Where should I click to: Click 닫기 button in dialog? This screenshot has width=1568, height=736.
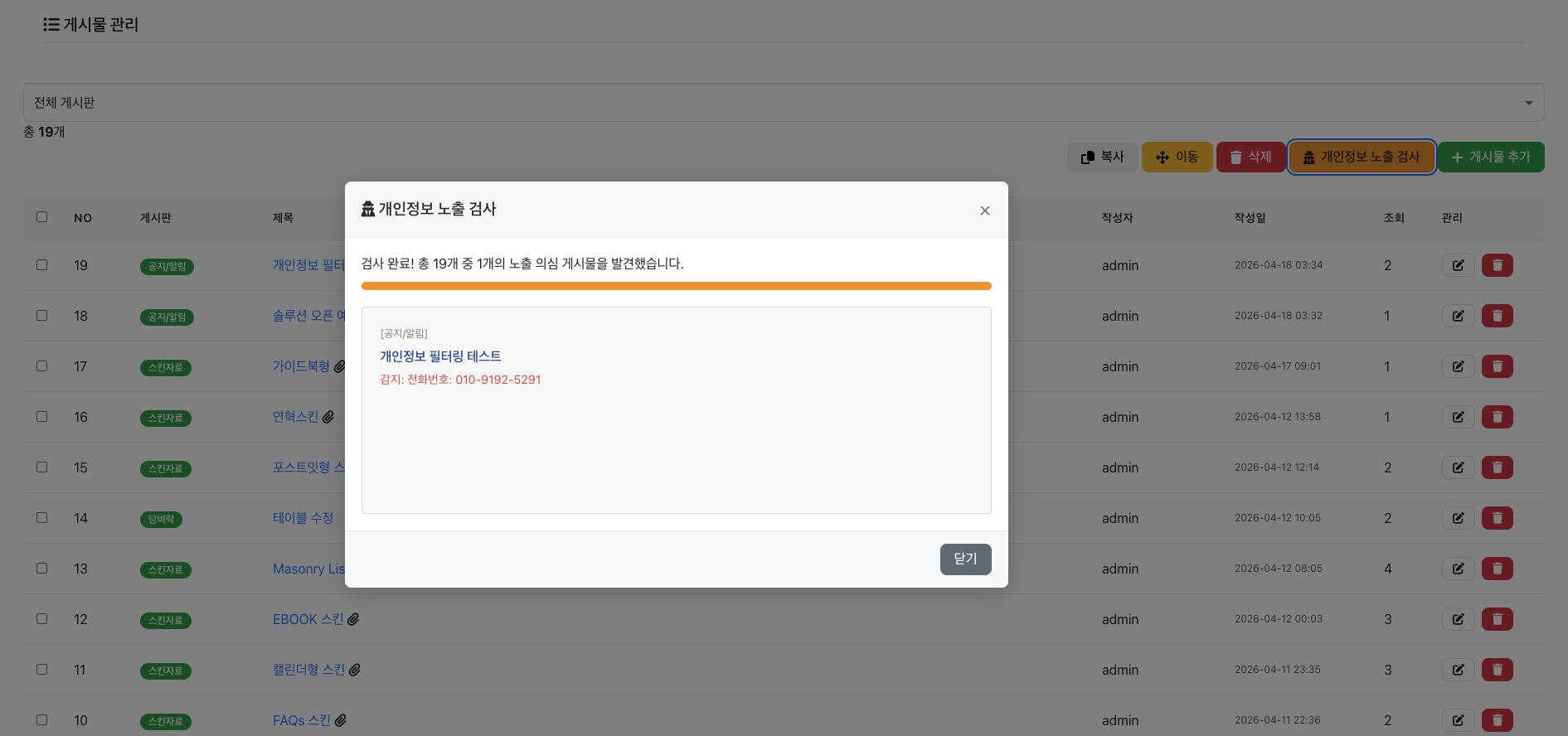(965, 559)
